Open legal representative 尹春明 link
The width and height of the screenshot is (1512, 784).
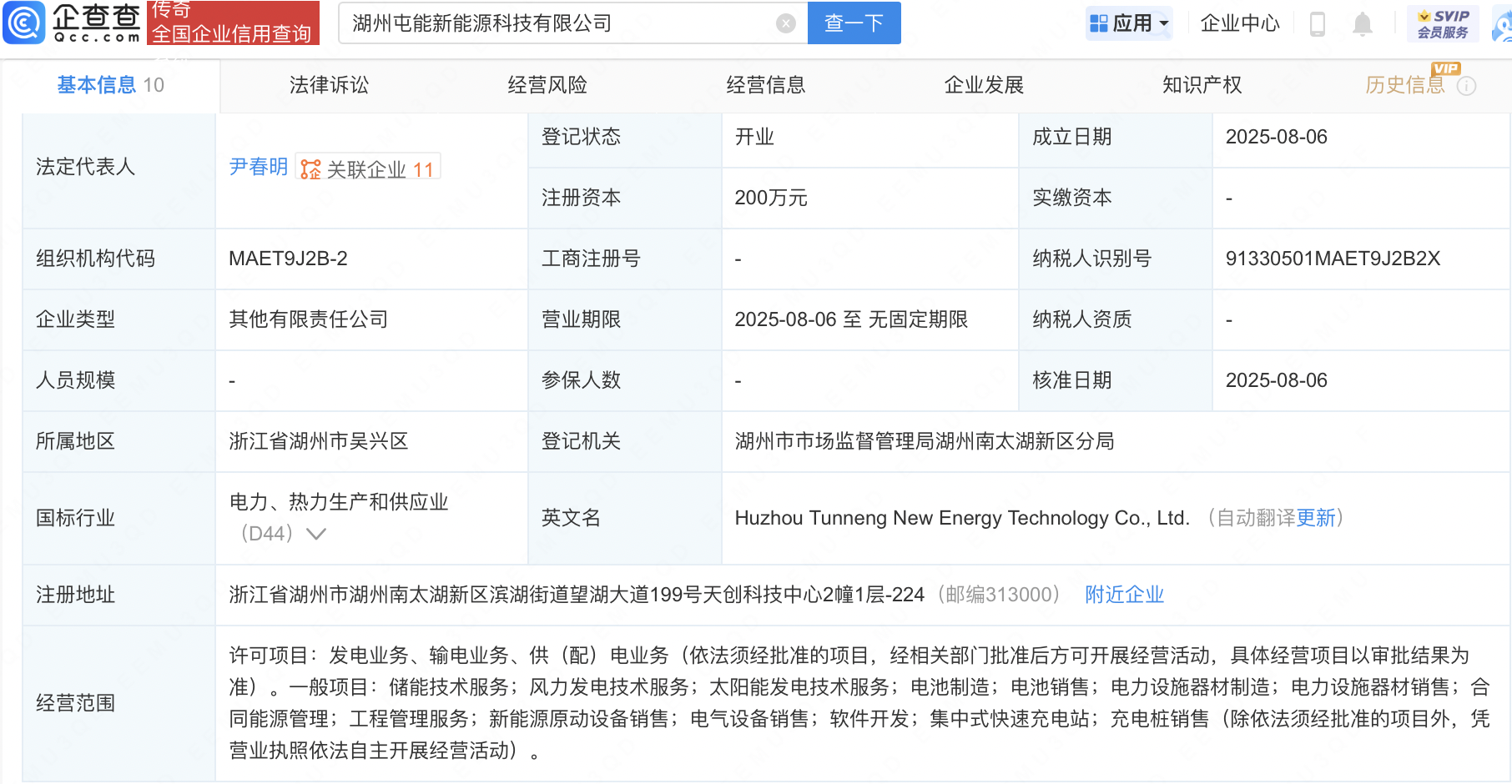click(258, 167)
